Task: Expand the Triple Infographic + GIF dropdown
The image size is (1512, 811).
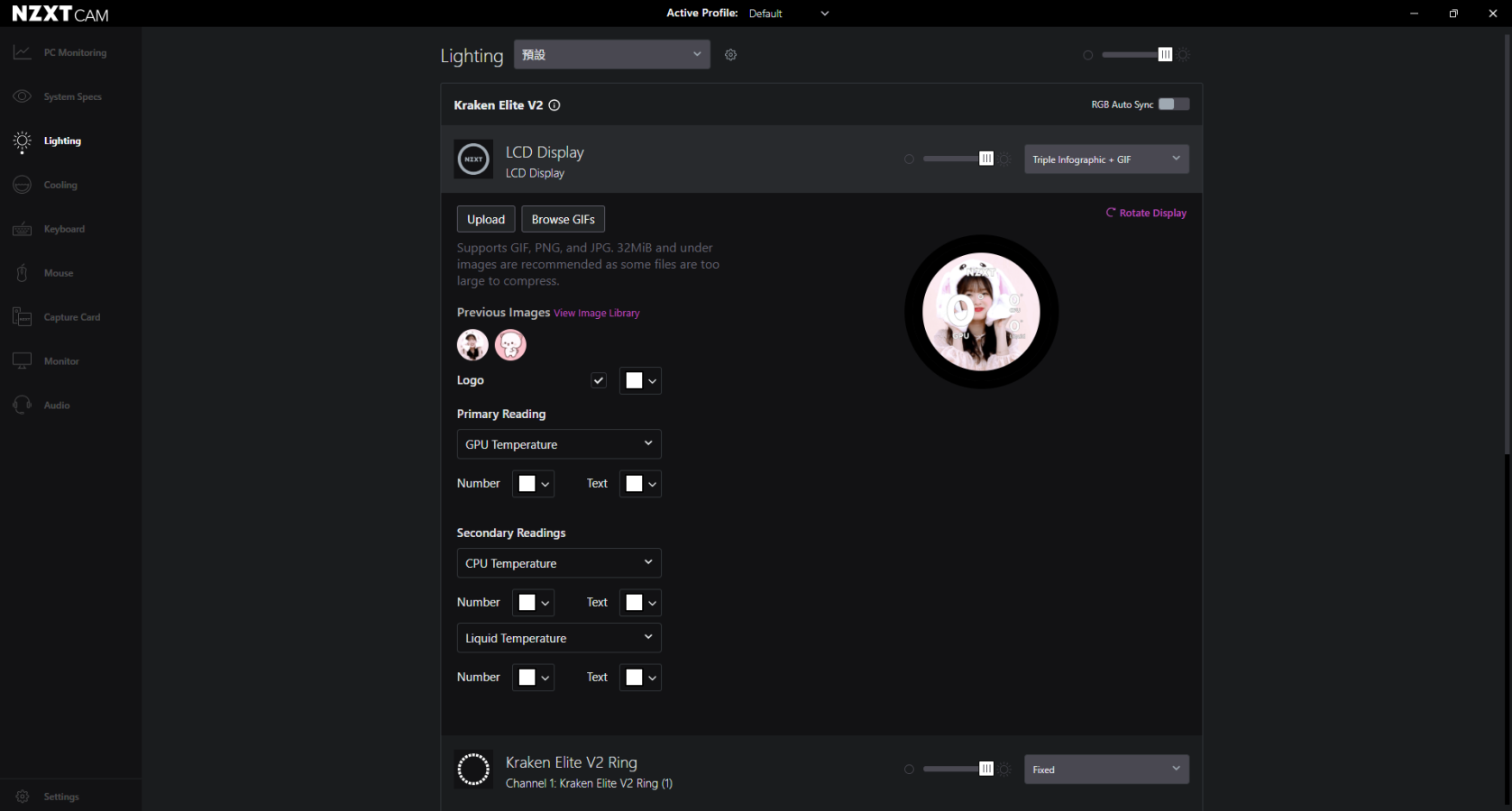Action: point(1105,159)
